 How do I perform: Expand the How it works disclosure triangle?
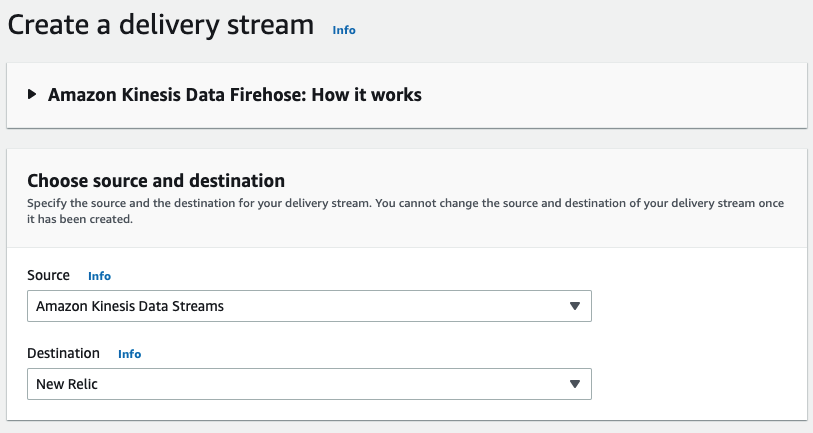point(32,95)
